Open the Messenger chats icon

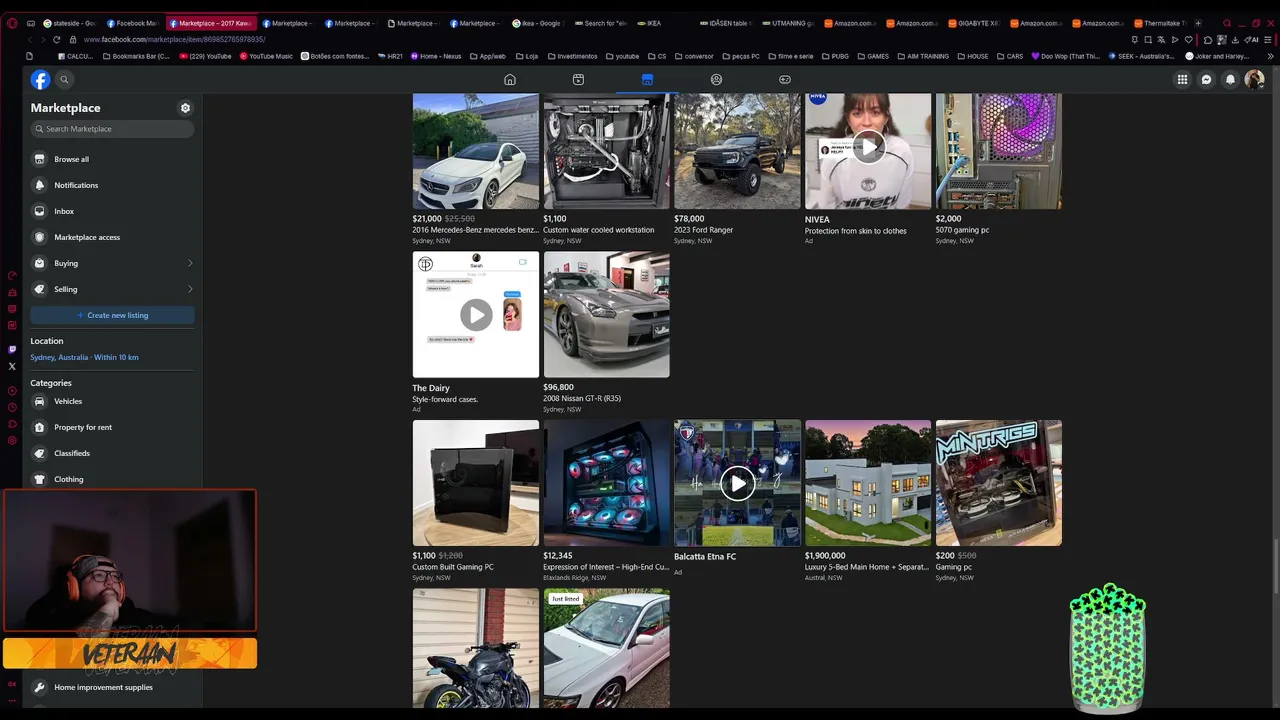[x=1207, y=80]
